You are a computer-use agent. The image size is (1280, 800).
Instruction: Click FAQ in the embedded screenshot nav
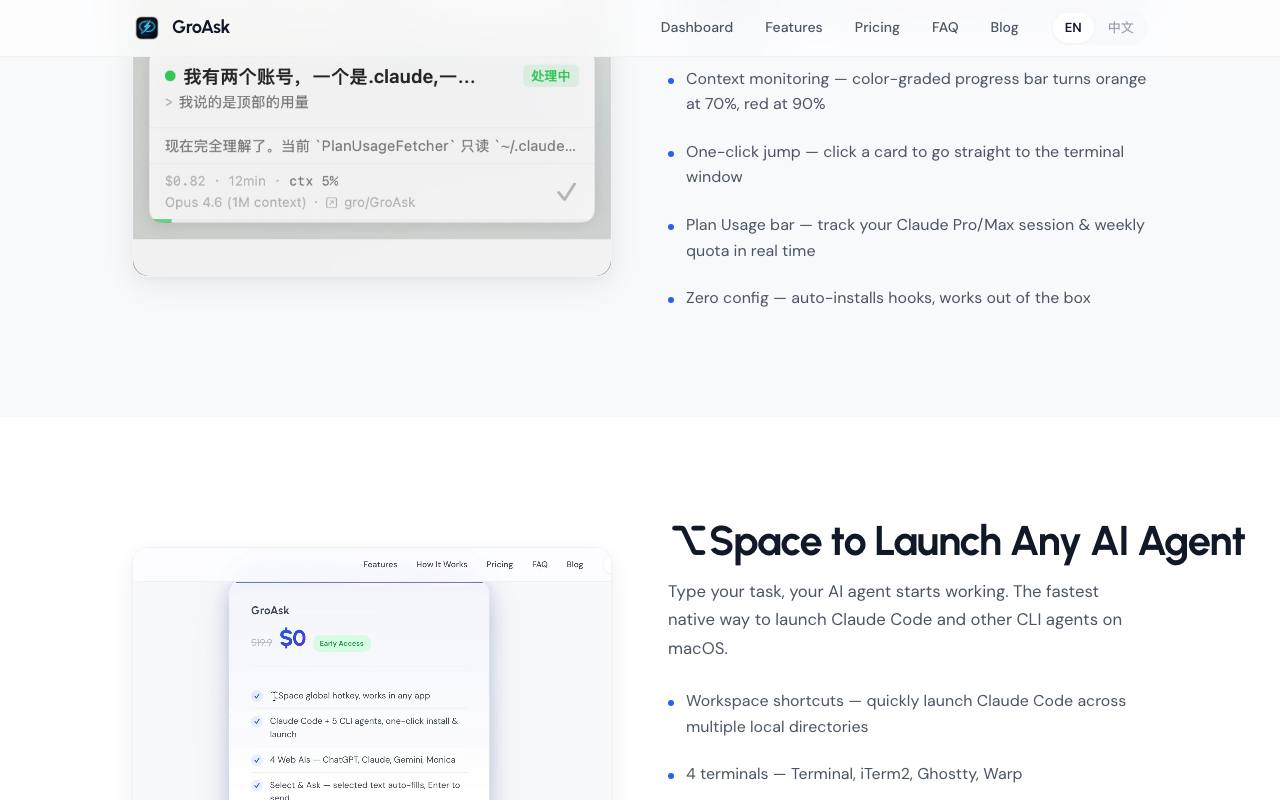pyautogui.click(x=540, y=564)
